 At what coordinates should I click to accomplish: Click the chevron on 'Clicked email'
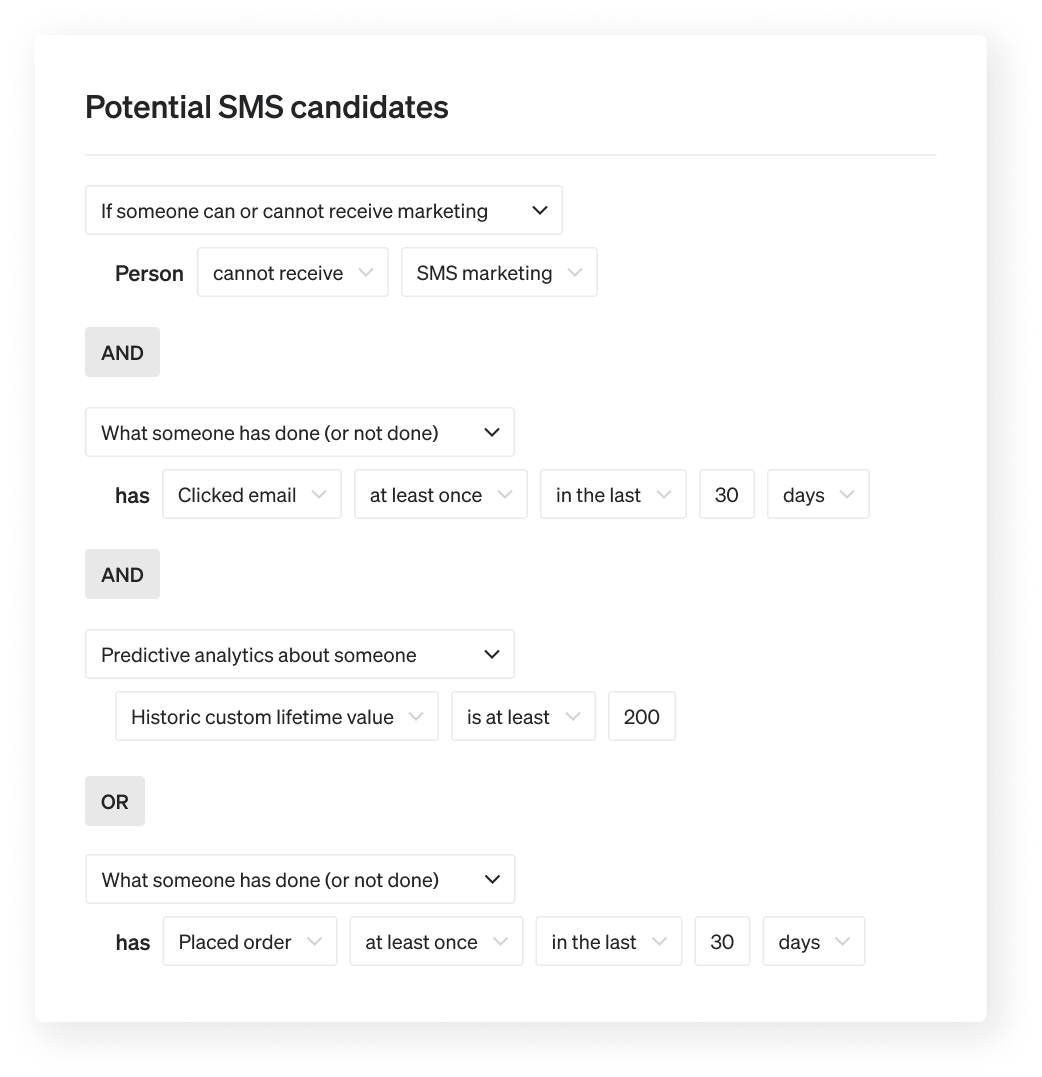coord(319,494)
